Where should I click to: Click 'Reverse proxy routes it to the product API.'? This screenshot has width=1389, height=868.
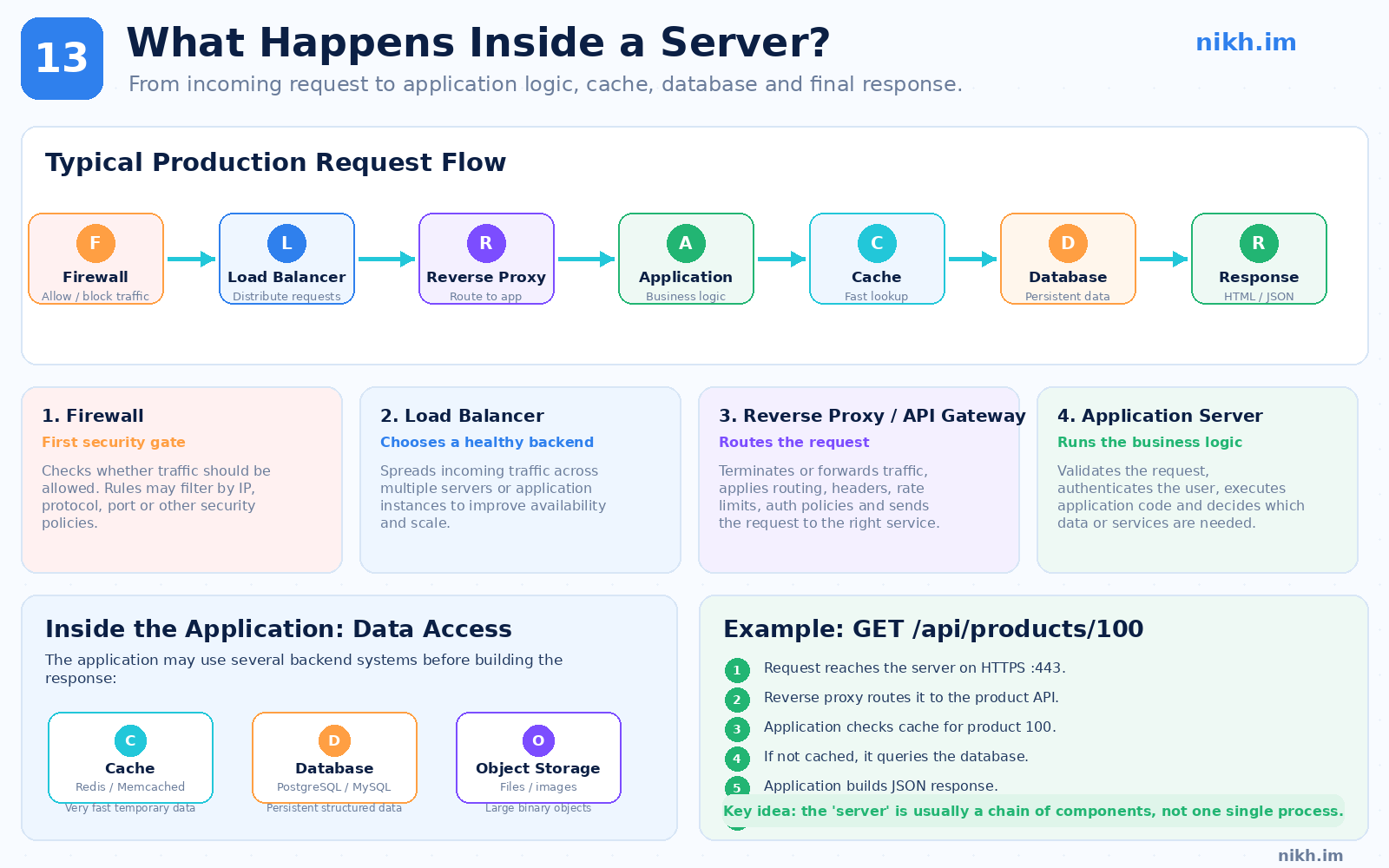912,697
